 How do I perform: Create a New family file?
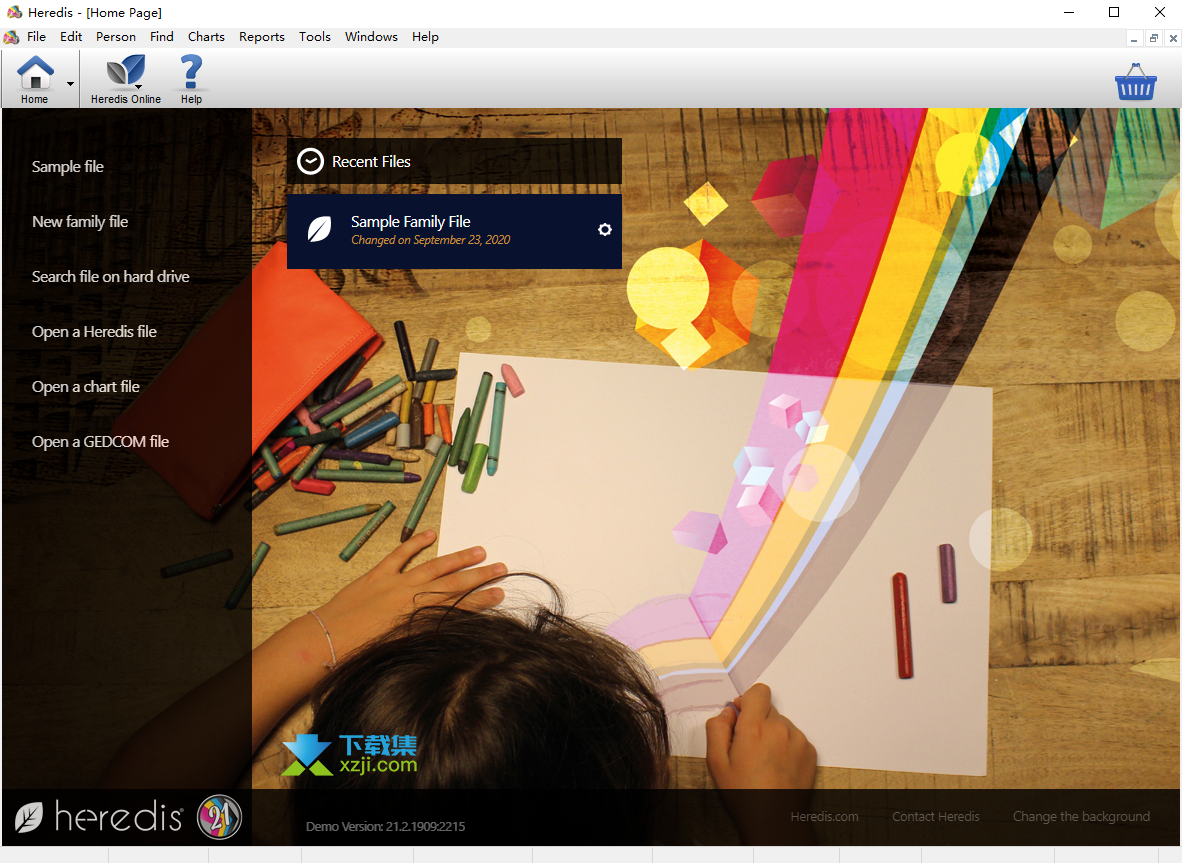80,222
